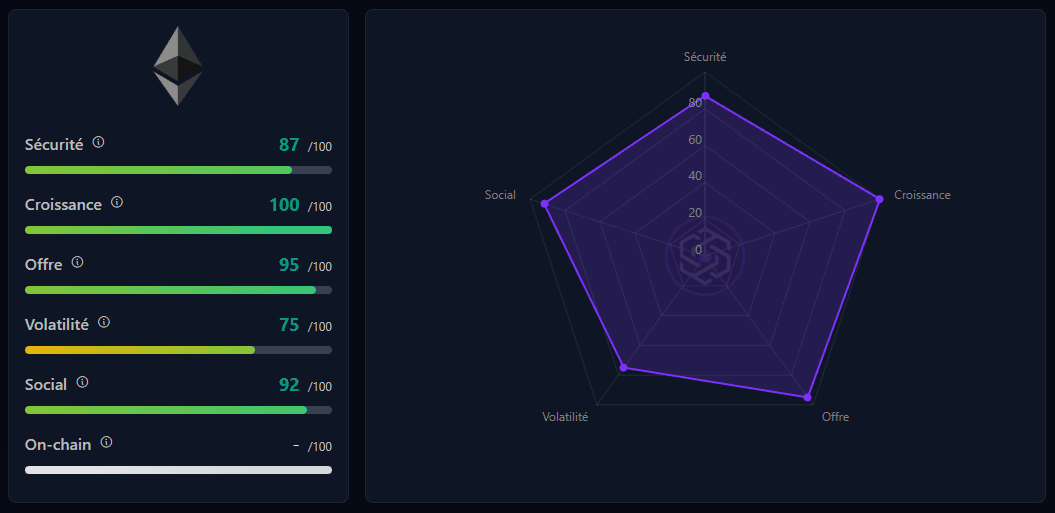Click the 60 tick label on radar axis
Viewport: 1055px width, 513px height.
695,139
